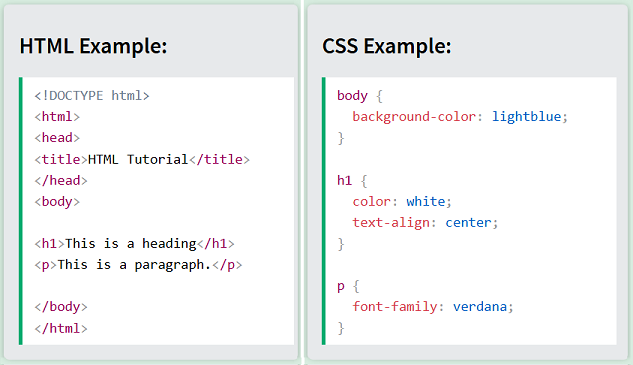Click the 'p {' CSS selector line
The height and width of the screenshot is (365, 633).
(x=348, y=286)
